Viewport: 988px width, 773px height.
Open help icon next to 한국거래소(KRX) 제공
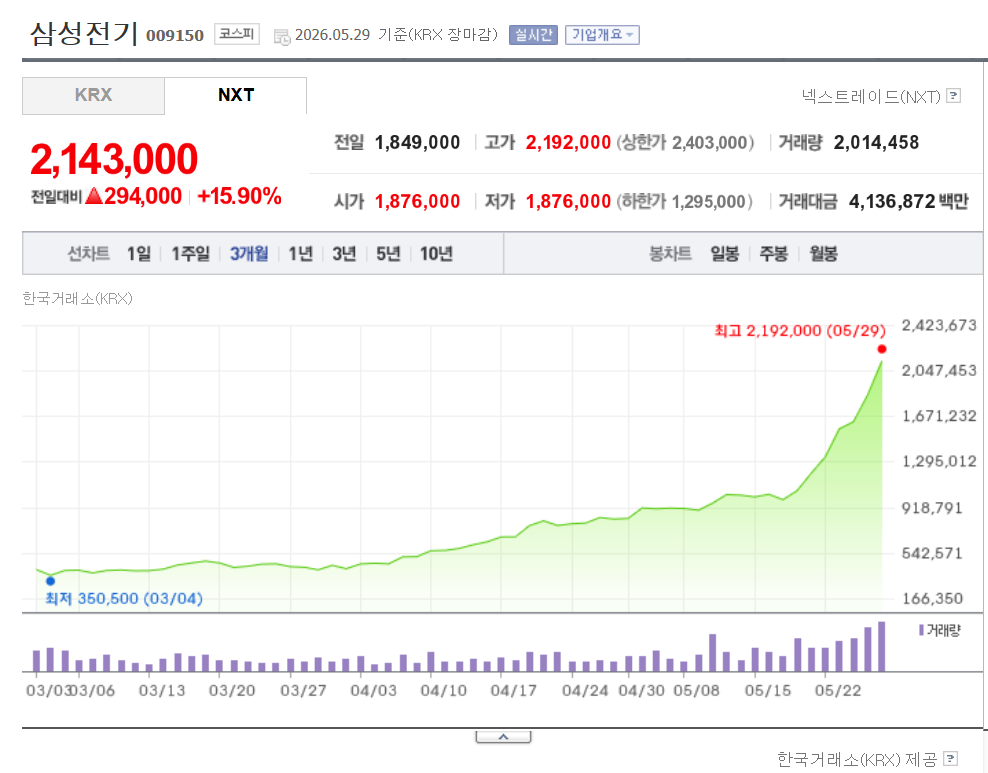click(x=951, y=759)
